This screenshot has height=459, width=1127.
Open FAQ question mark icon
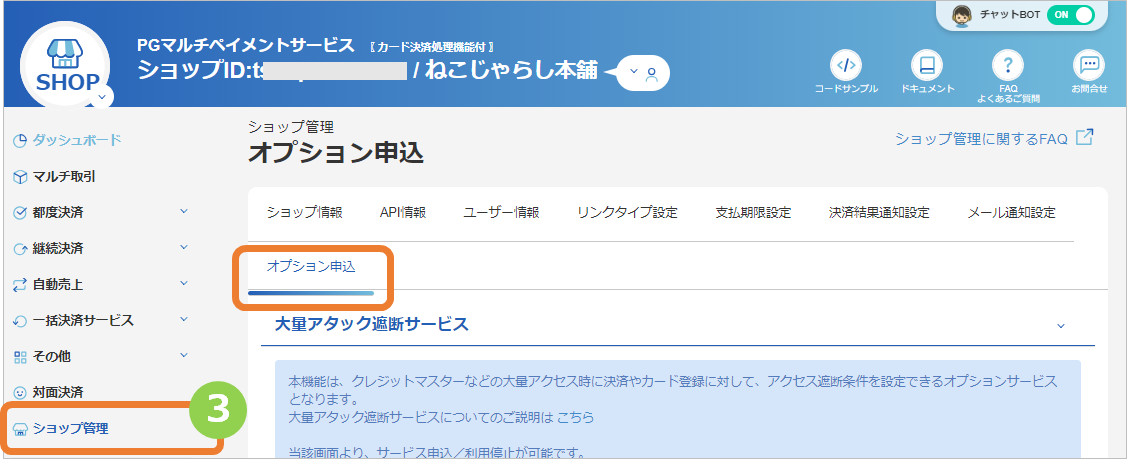[x=1008, y=65]
